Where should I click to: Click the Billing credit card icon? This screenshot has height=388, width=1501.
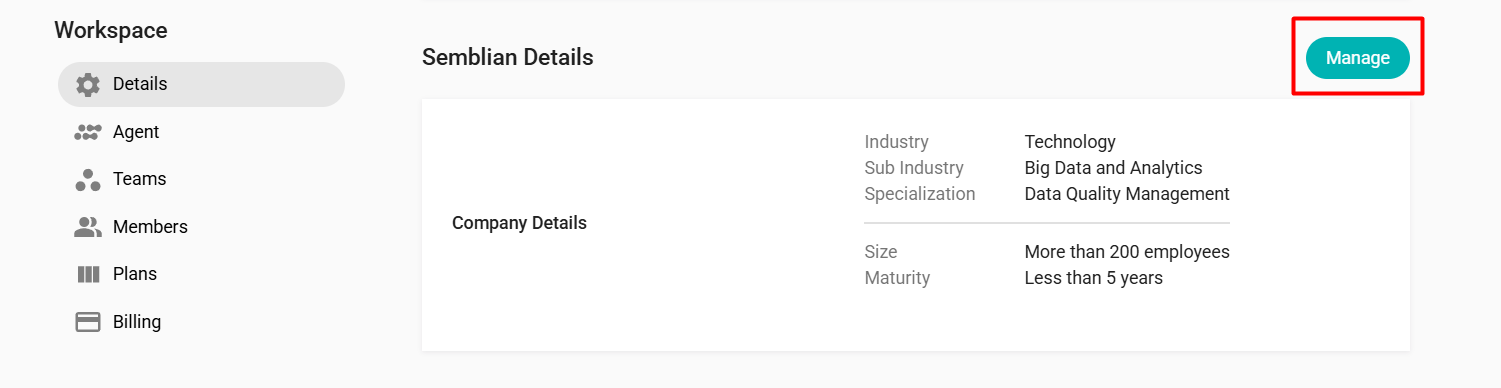[x=88, y=322]
